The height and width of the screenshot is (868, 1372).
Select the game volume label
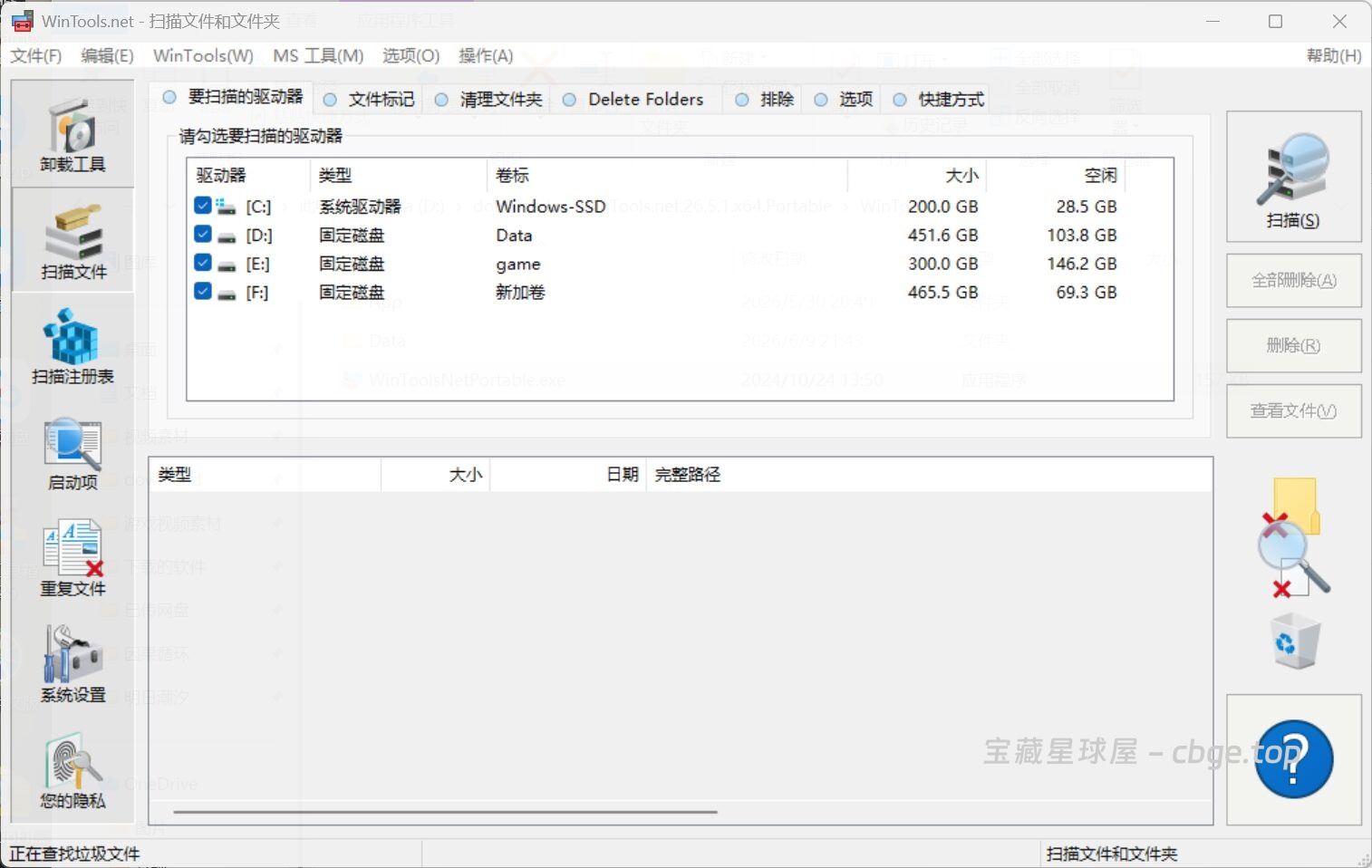(x=517, y=265)
